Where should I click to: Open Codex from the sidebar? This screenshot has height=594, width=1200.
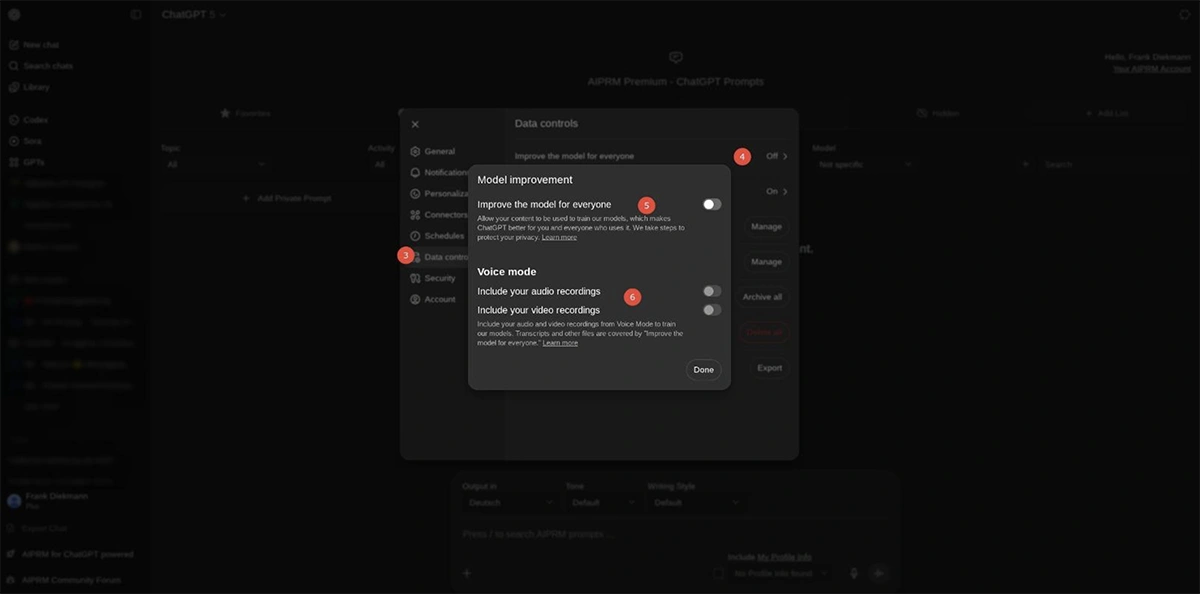click(x=28, y=120)
